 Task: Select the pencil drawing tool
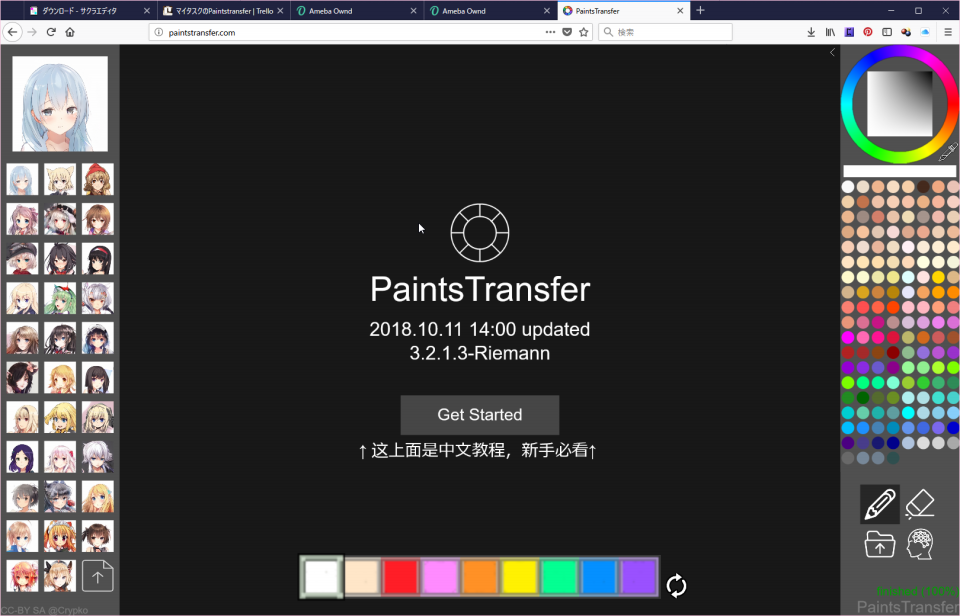click(880, 504)
